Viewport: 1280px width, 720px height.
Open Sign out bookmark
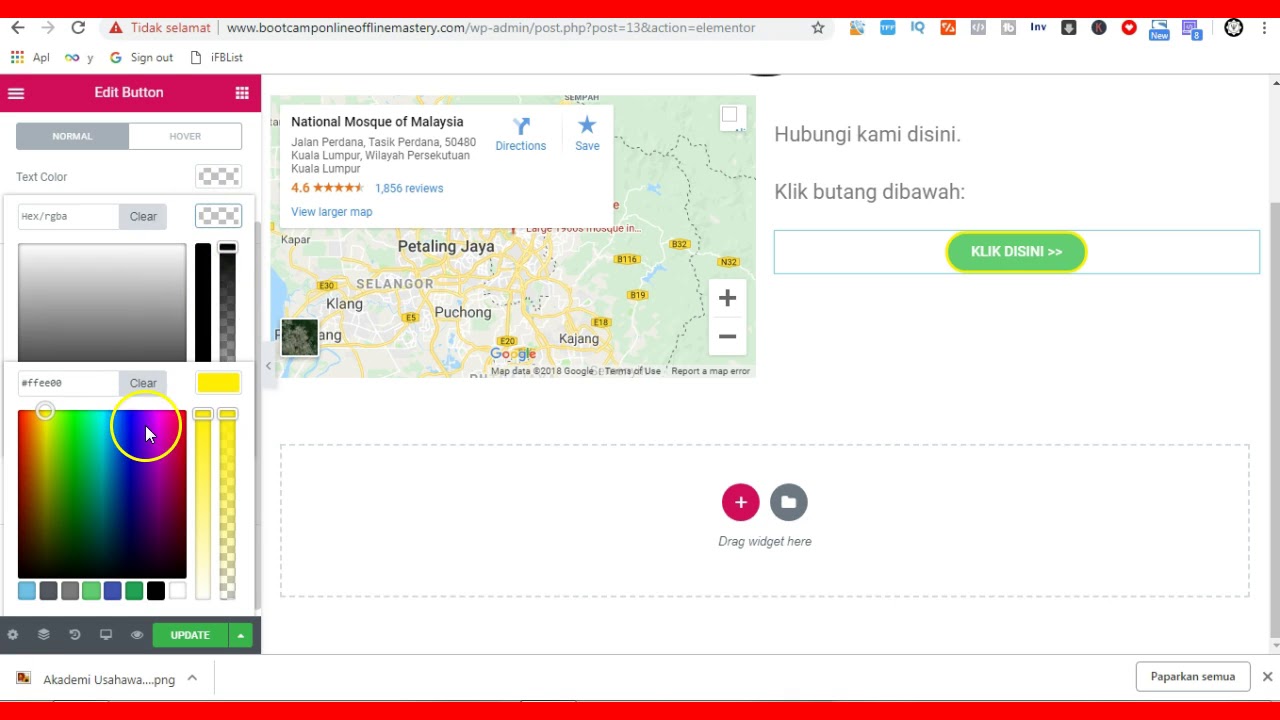[x=141, y=58]
